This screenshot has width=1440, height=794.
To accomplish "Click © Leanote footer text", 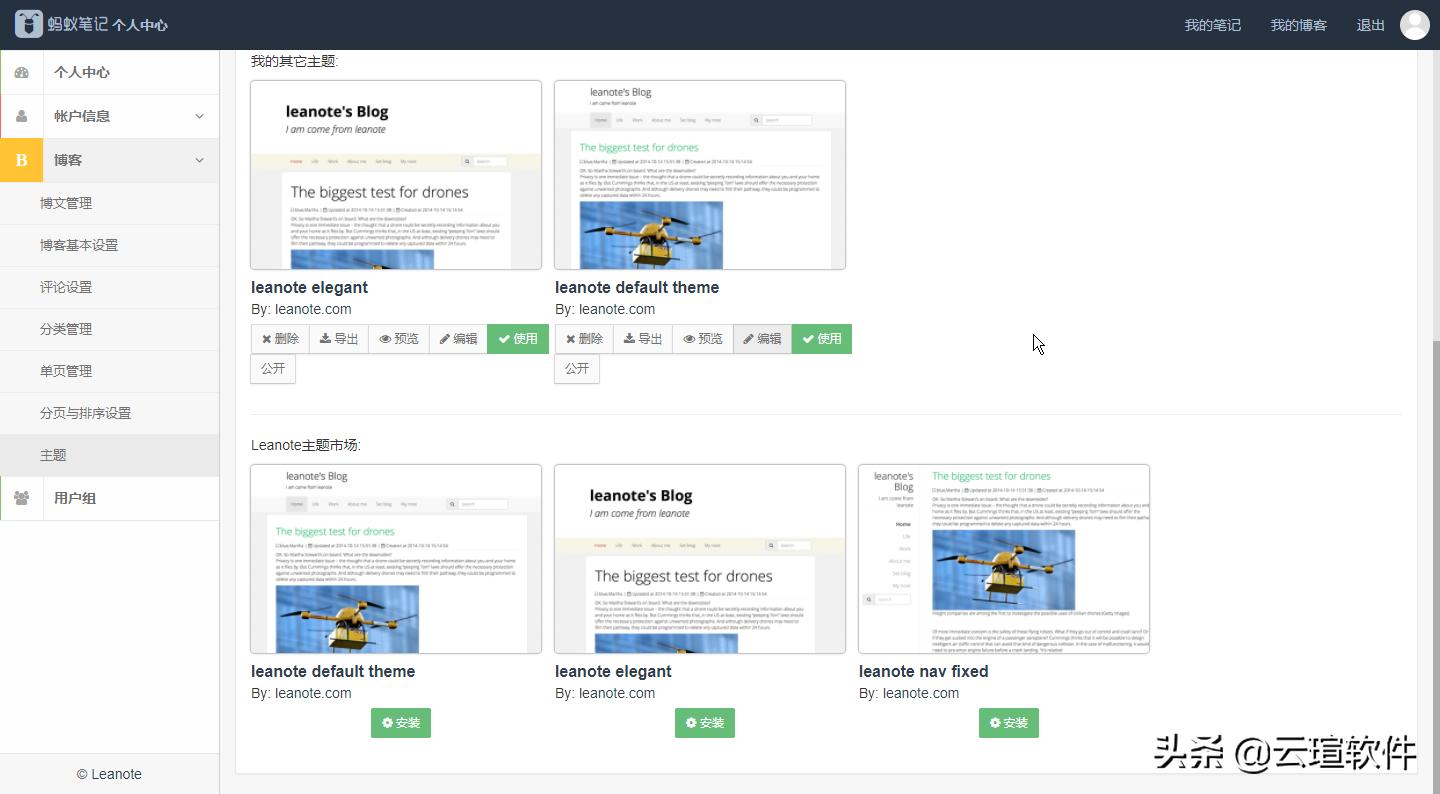I will tap(110, 774).
